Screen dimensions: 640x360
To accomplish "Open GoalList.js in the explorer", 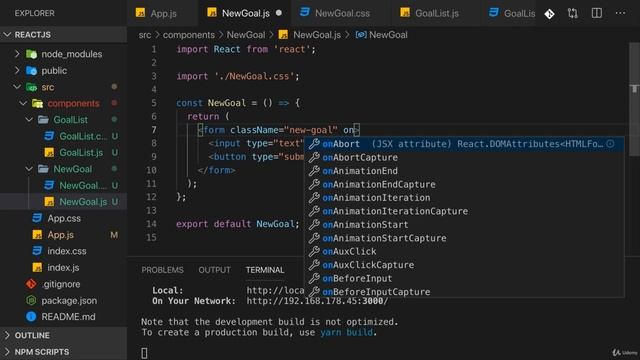I will click(81, 152).
